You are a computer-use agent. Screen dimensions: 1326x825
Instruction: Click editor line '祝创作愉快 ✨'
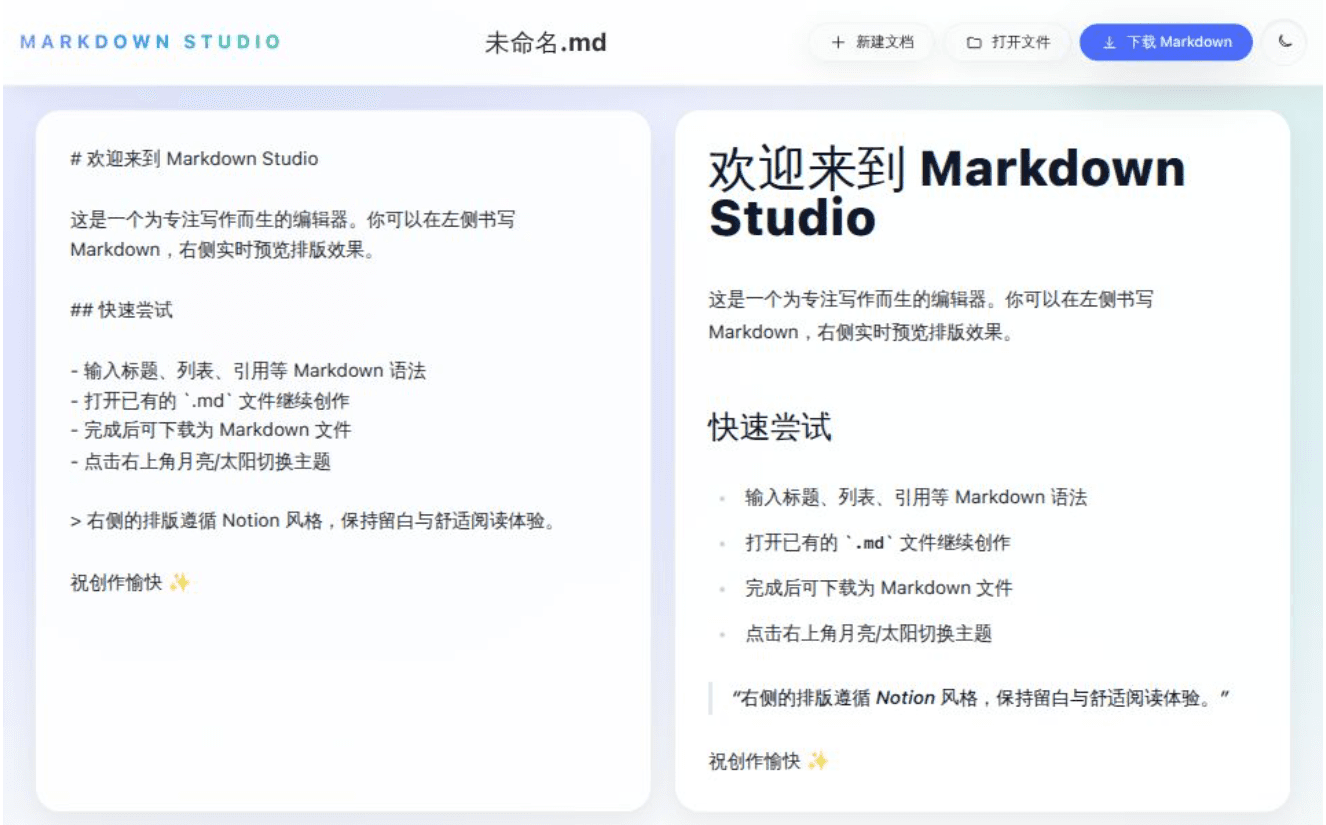[x=130, y=582]
